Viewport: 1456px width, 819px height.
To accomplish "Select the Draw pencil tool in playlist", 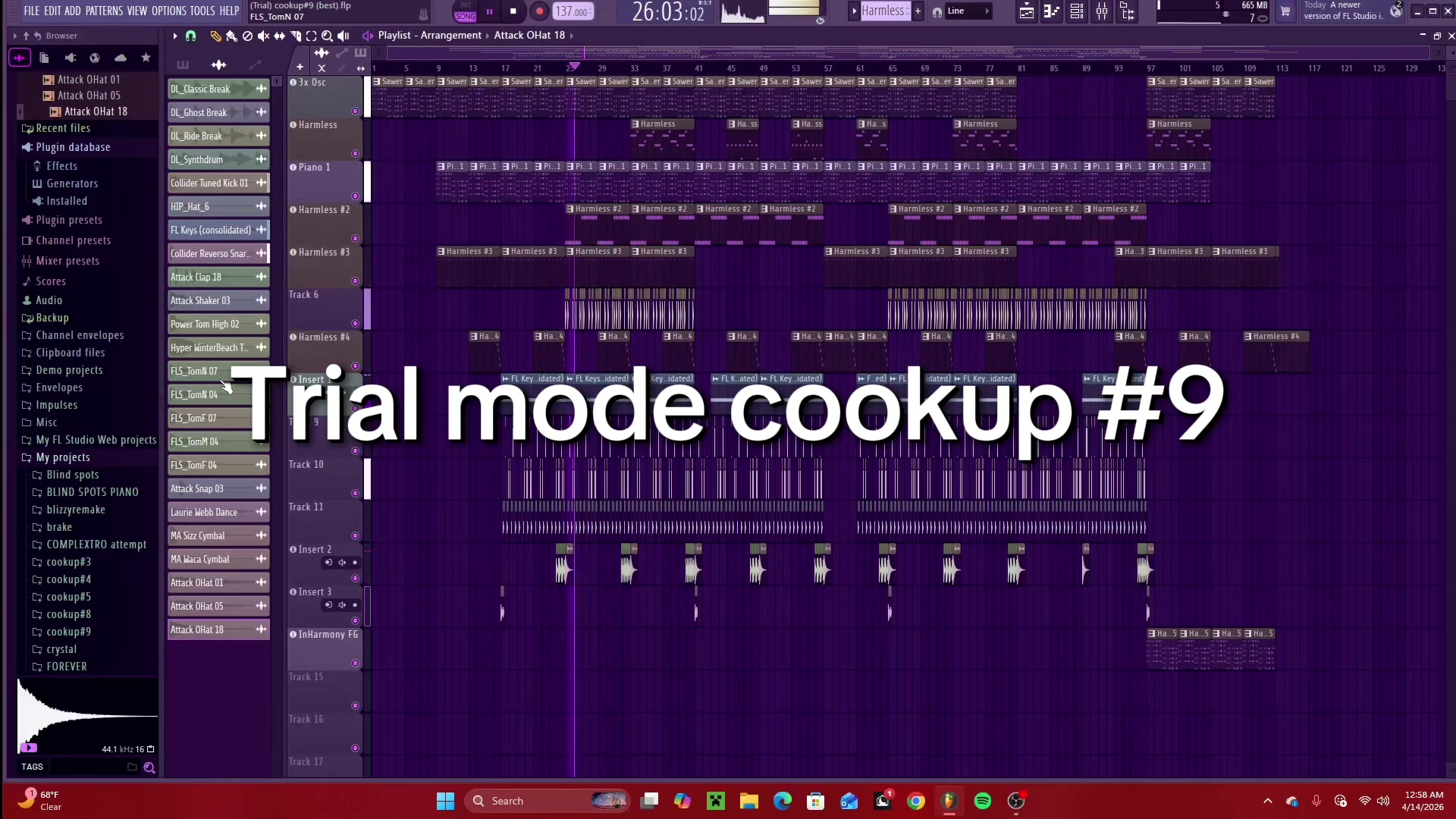I will click(x=215, y=36).
